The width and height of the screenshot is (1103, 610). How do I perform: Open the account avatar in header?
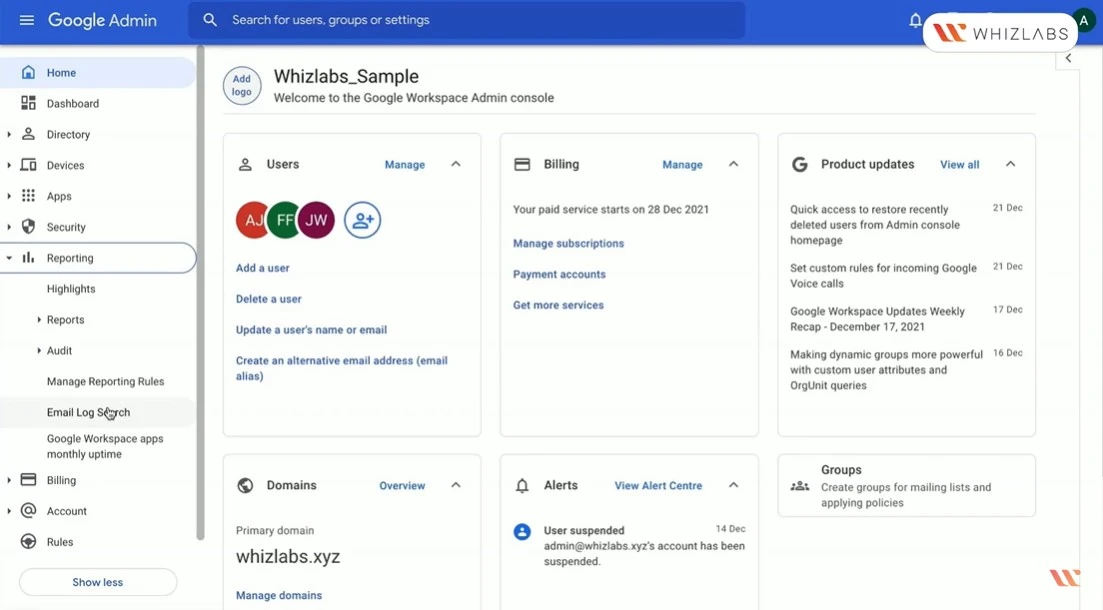[x=1084, y=20]
